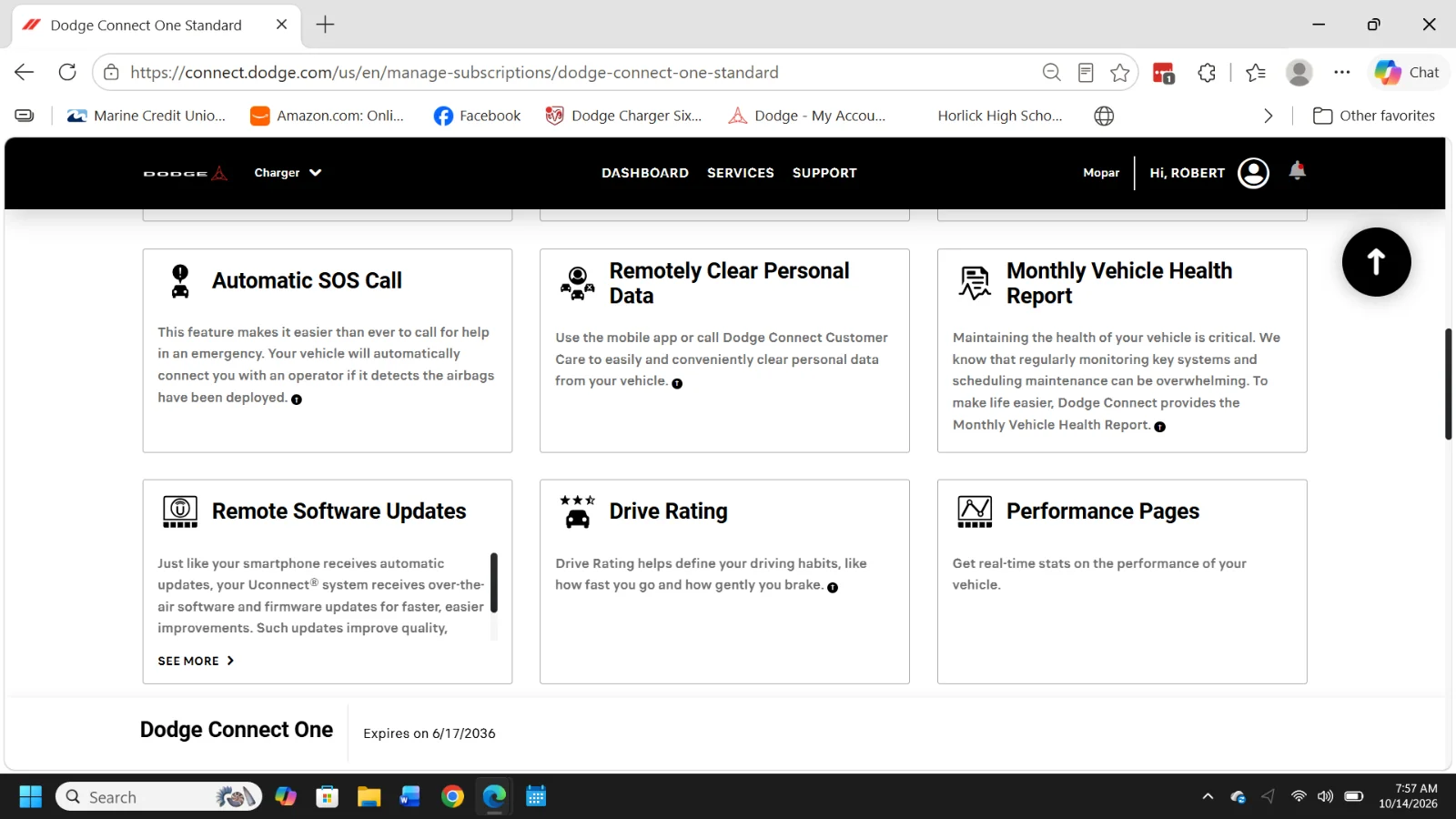The width and height of the screenshot is (1456, 819).
Task: Click the Dodge logo in header
Action: pyautogui.click(x=186, y=173)
